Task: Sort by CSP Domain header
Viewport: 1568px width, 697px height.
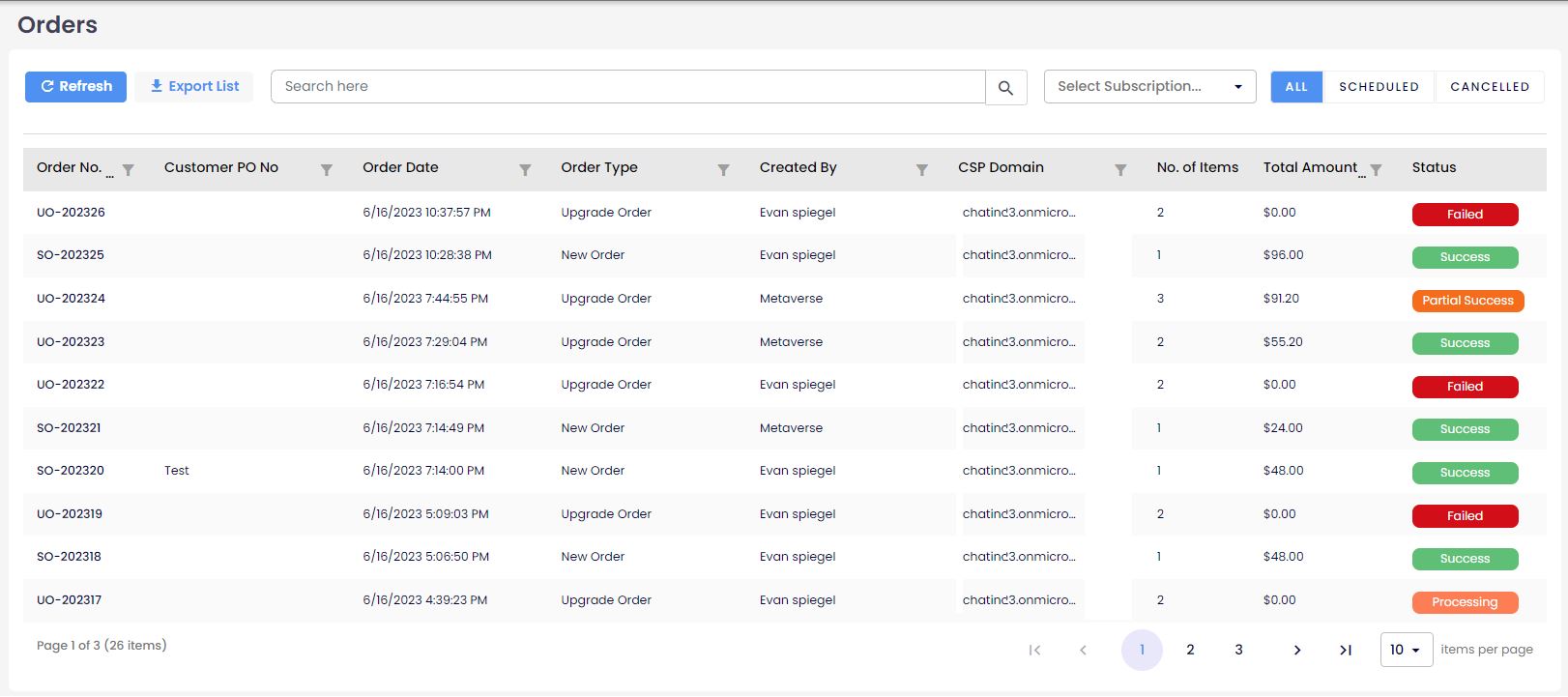Action: click(1001, 167)
